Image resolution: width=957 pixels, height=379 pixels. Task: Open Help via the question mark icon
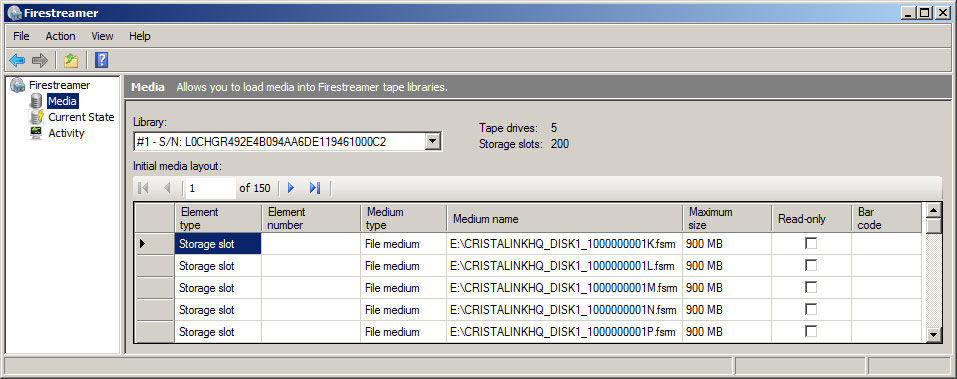101,60
